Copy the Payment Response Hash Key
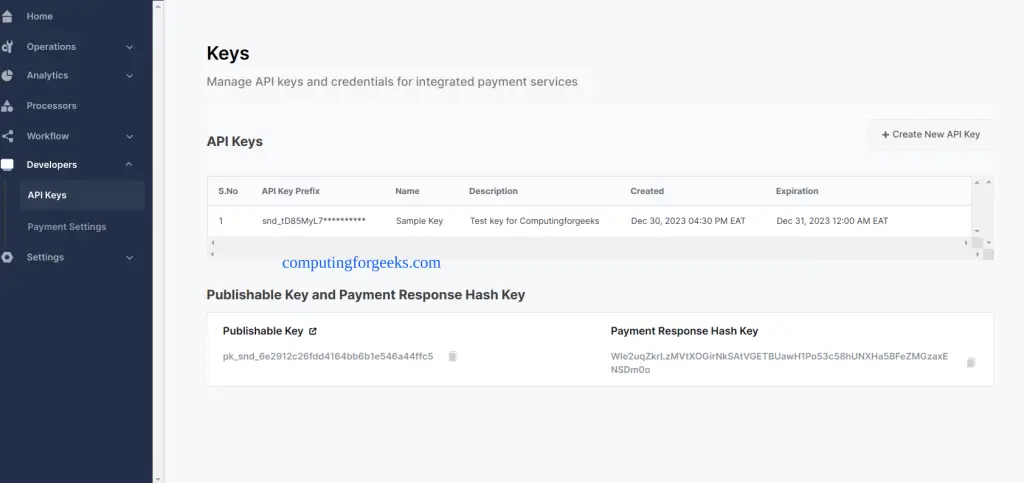 [970, 362]
